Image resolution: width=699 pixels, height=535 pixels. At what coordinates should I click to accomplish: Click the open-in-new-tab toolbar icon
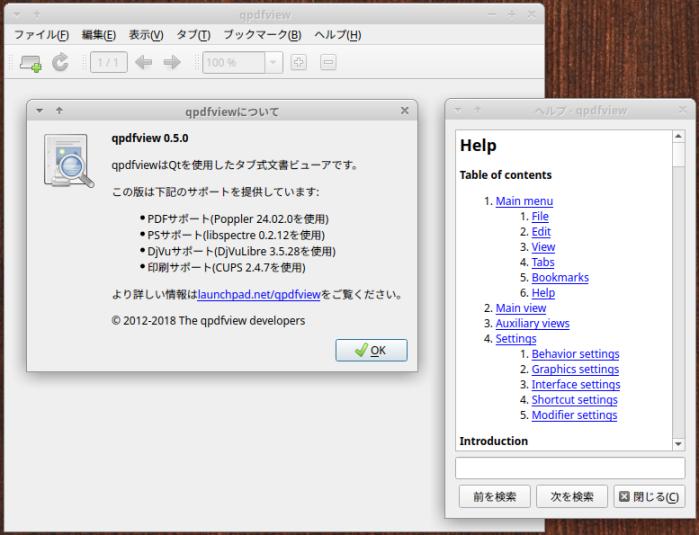point(30,63)
